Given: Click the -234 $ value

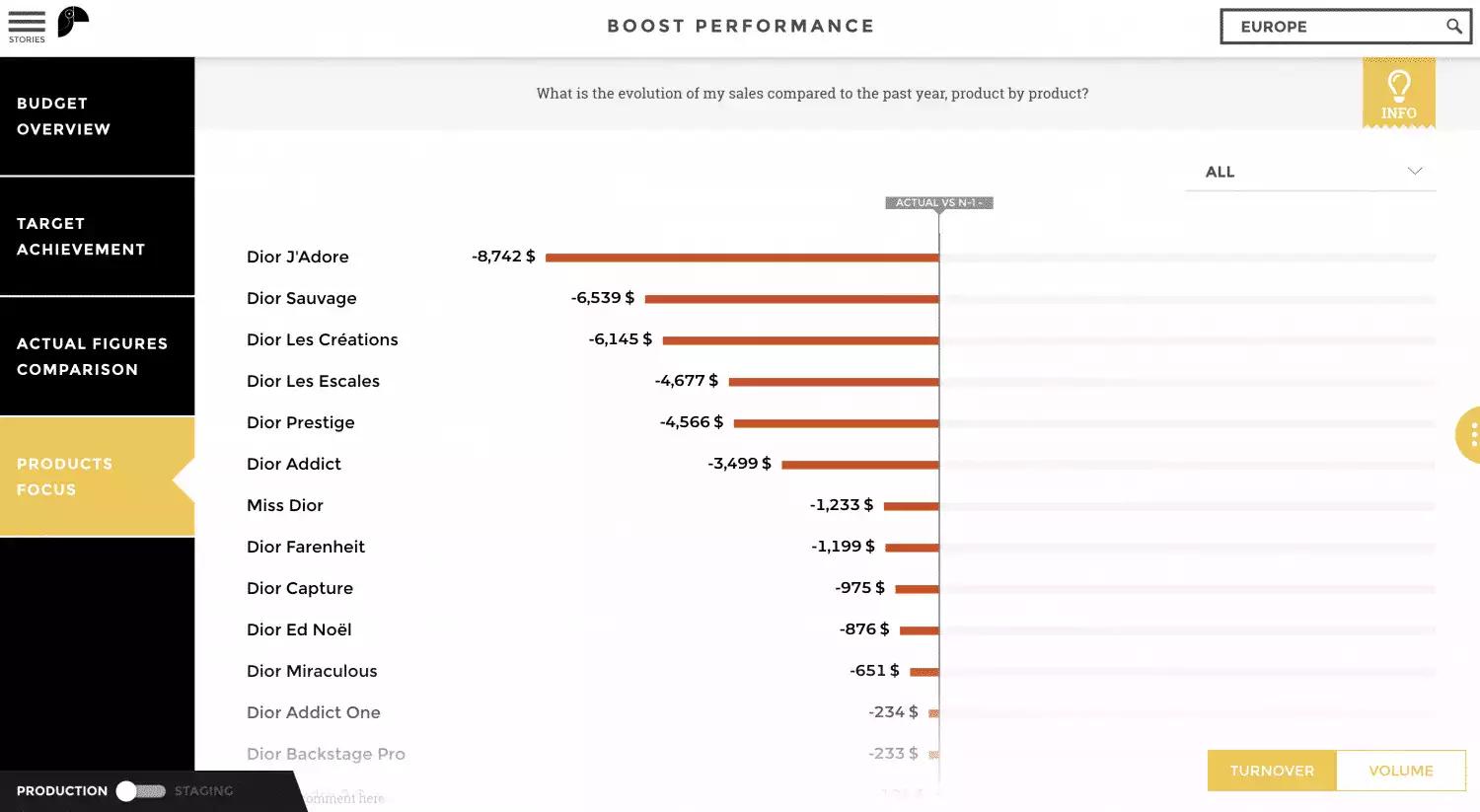Looking at the screenshot, I should pyautogui.click(x=893, y=712).
